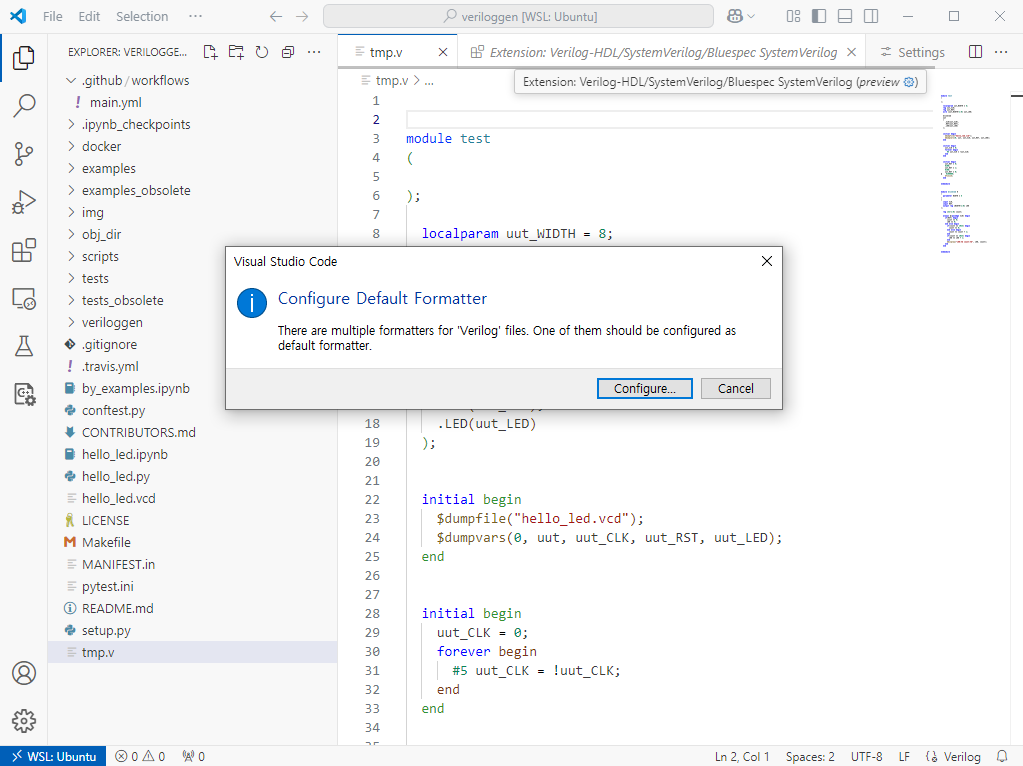The height and width of the screenshot is (766, 1023).
Task: Open the Run and Debug view
Action: (23, 202)
